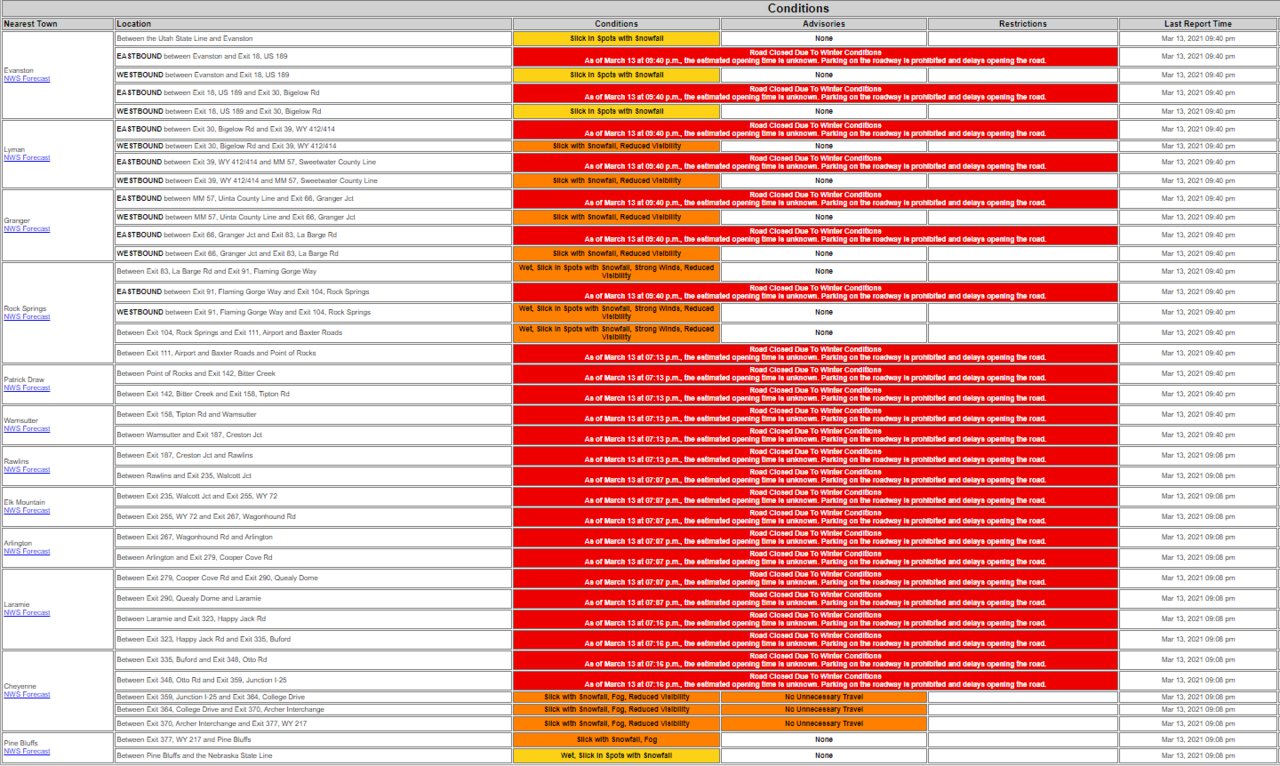1280x766 pixels.
Task: Open NWS Forecast link under Wamsutter
Action: 27,429
